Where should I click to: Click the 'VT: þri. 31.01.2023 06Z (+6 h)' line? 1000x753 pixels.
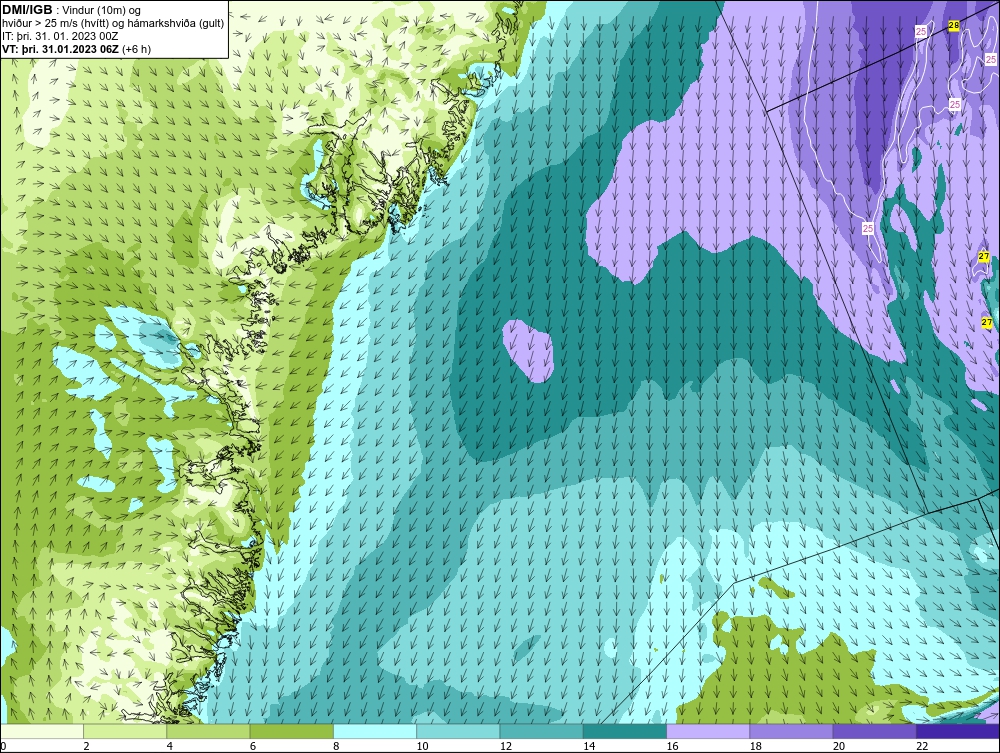(77, 49)
